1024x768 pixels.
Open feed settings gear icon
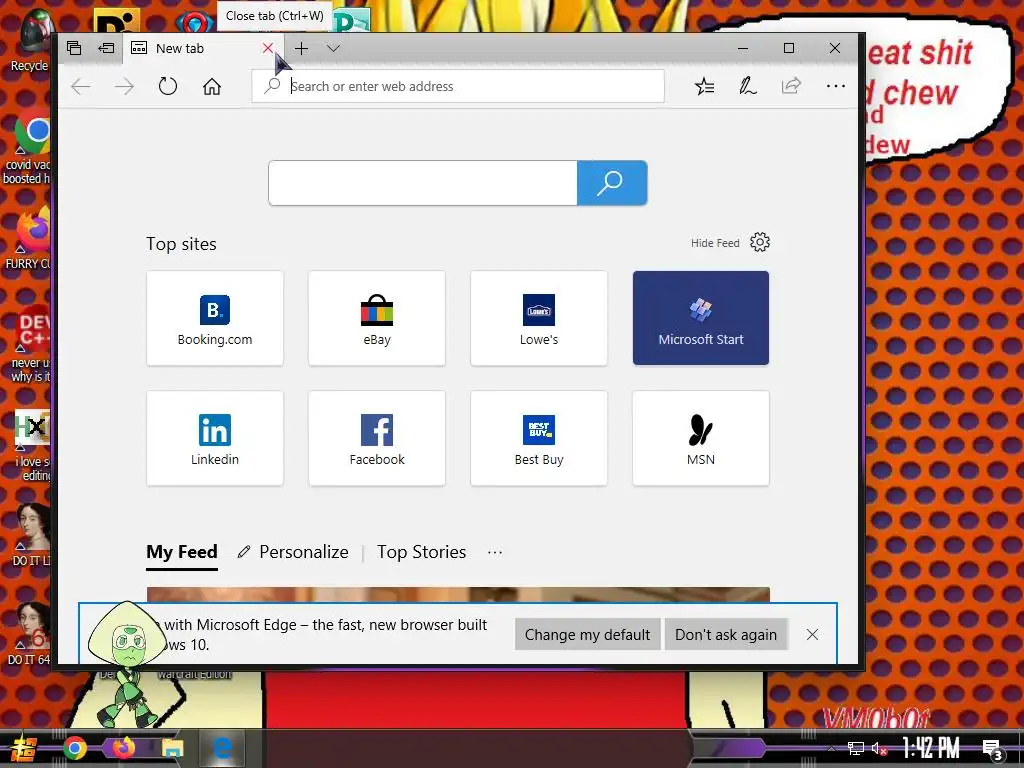760,242
